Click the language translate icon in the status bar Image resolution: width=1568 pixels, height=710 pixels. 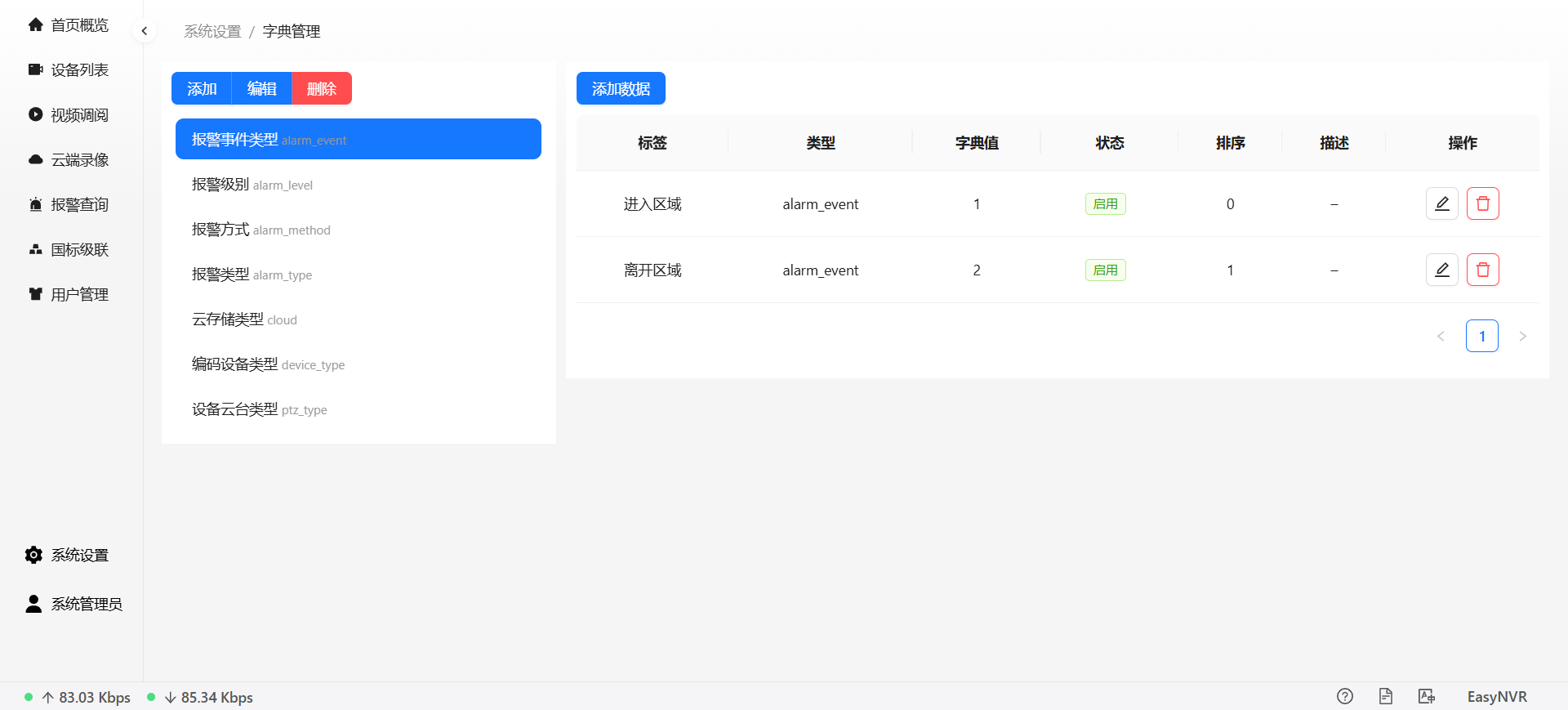click(x=1427, y=696)
